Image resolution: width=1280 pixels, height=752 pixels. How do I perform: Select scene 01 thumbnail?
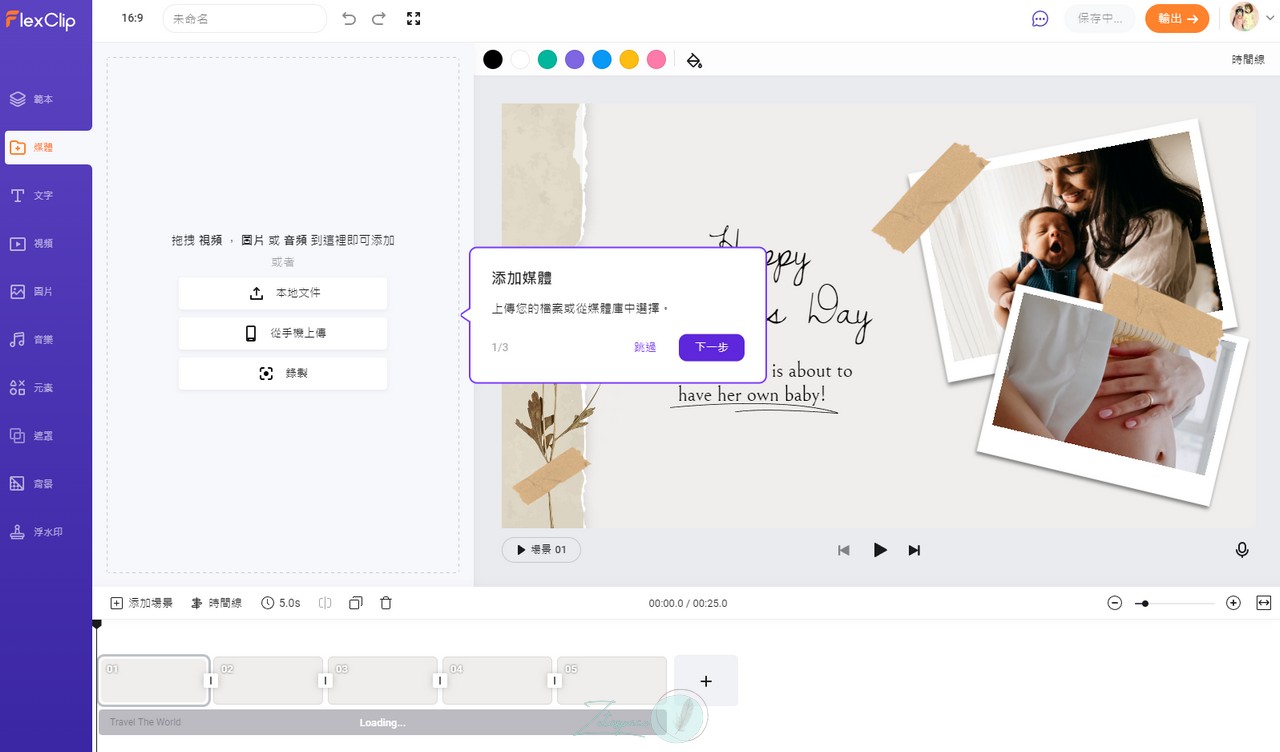pos(153,681)
